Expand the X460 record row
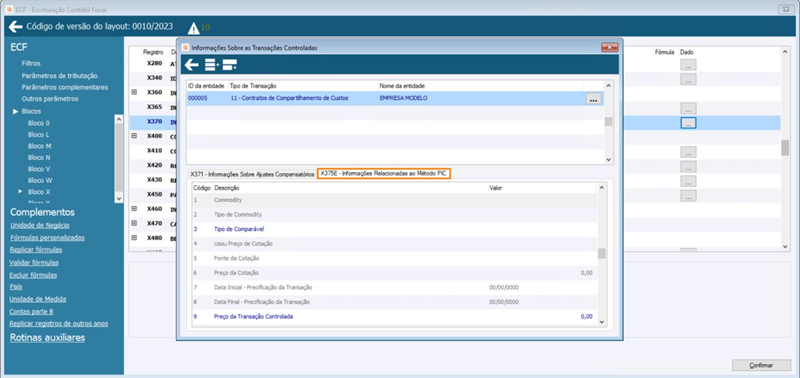This screenshot has width=800, height=378. click(134, 208)
